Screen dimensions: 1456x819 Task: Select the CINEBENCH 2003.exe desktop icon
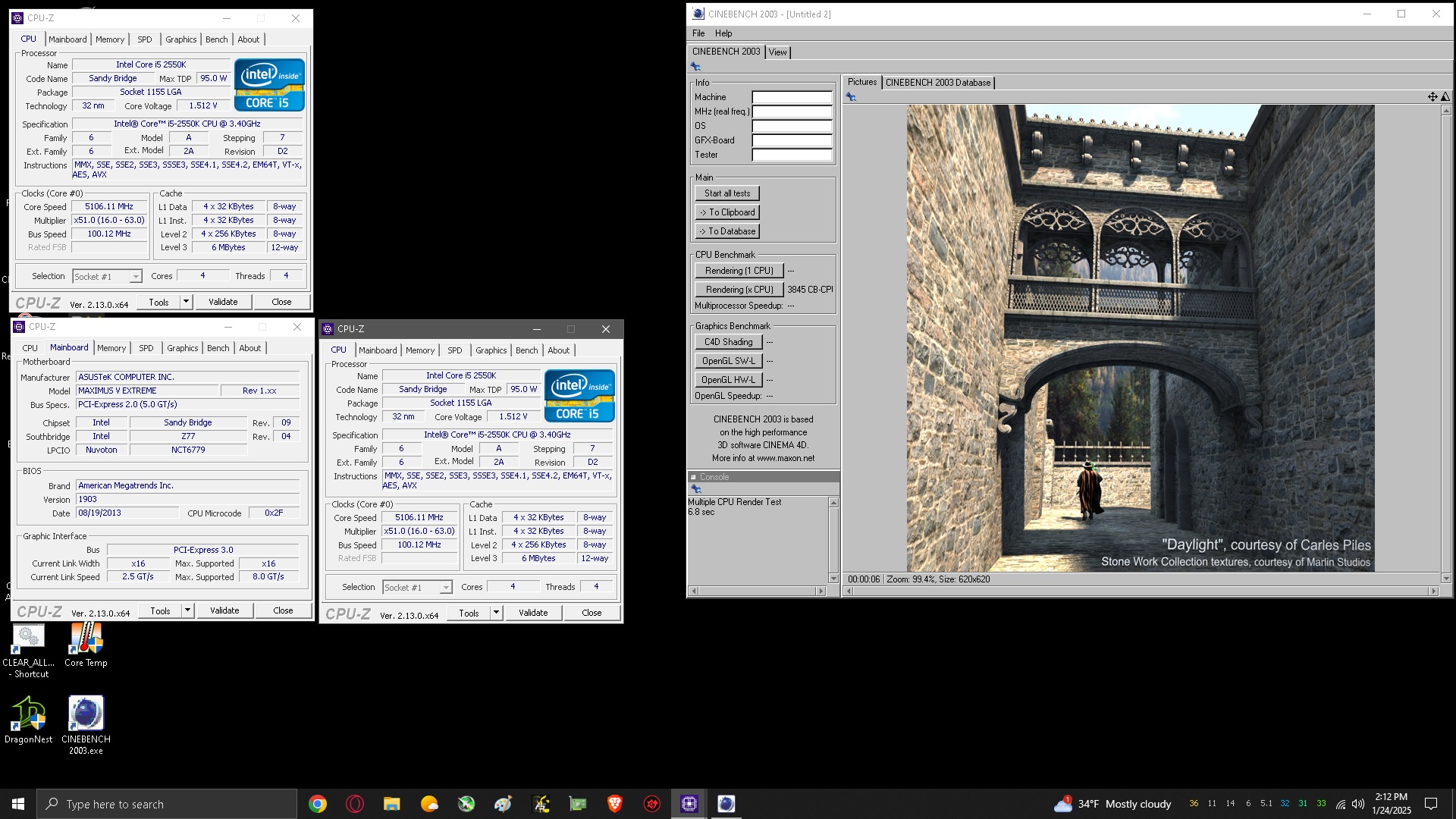click(x=86, y=726)
